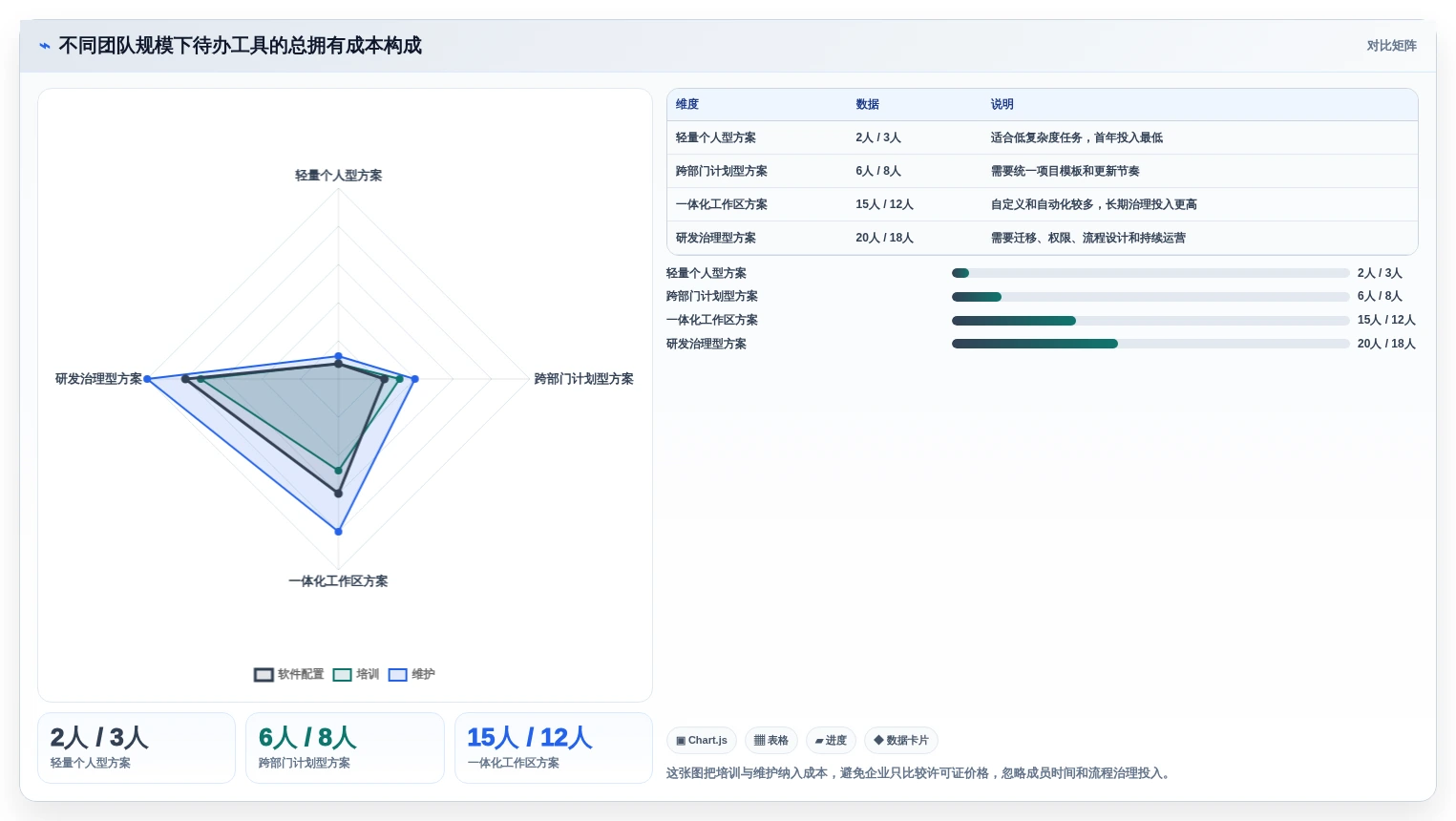The width and height of the screenshot is (1456, 821).
Task: Toggle the 培训 legend swatch
Action: click(342, 675)
